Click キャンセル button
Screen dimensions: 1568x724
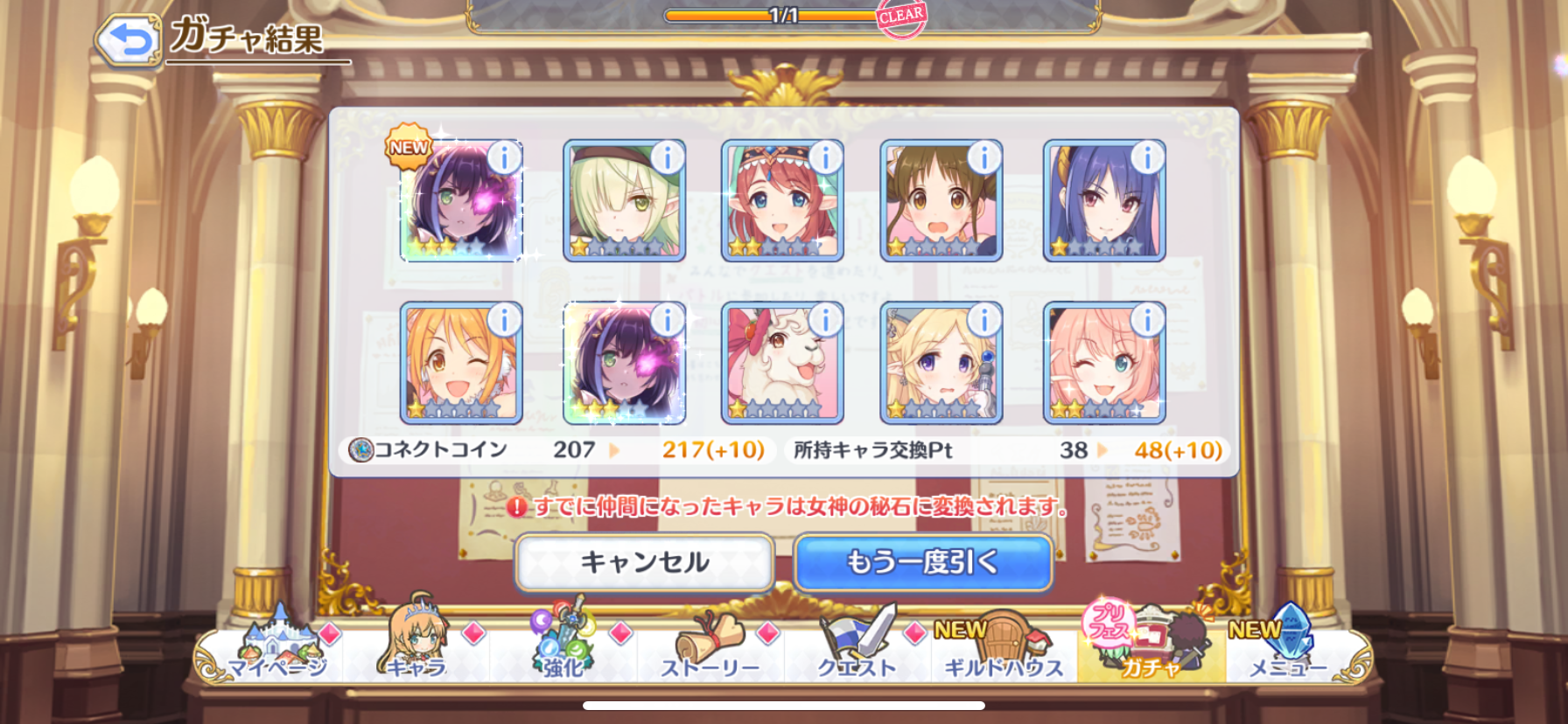[x=645, y=562]
